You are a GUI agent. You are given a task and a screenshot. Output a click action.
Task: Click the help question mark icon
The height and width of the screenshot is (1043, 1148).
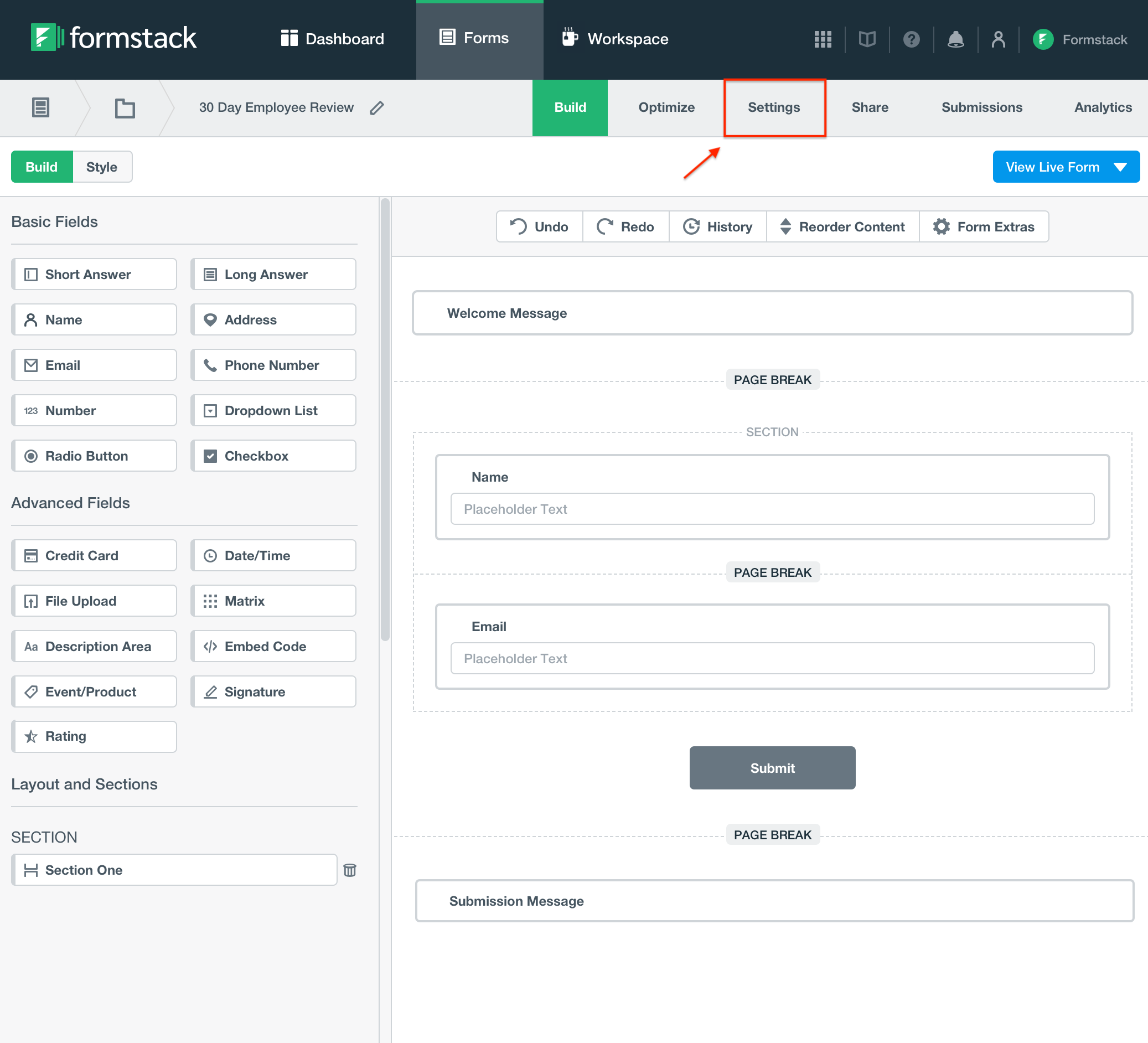click(x=911, y=39)
